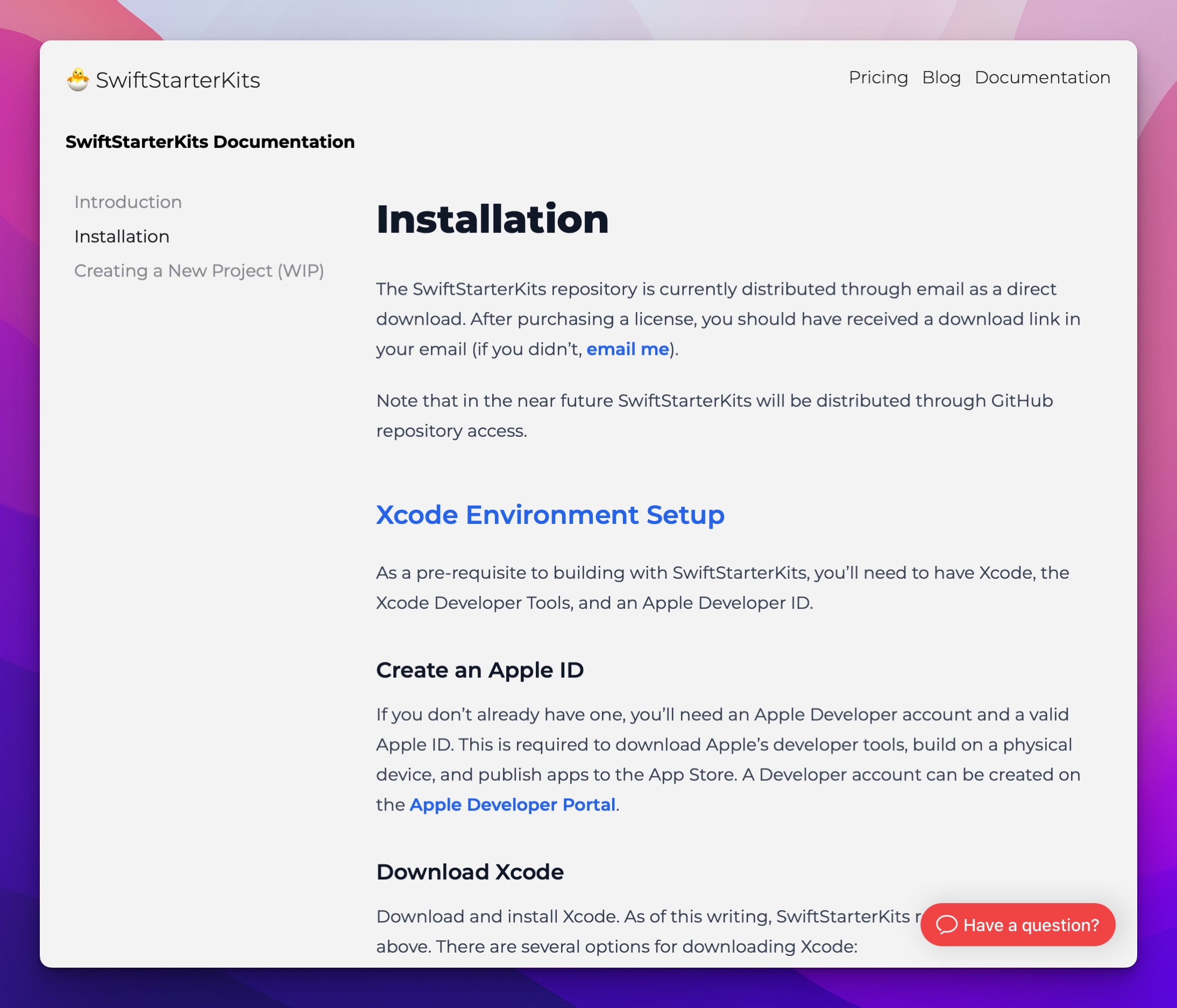Navigate to the Documentation section
The height and width of the screenshot is (1008, 1177).
(1043, 78)
